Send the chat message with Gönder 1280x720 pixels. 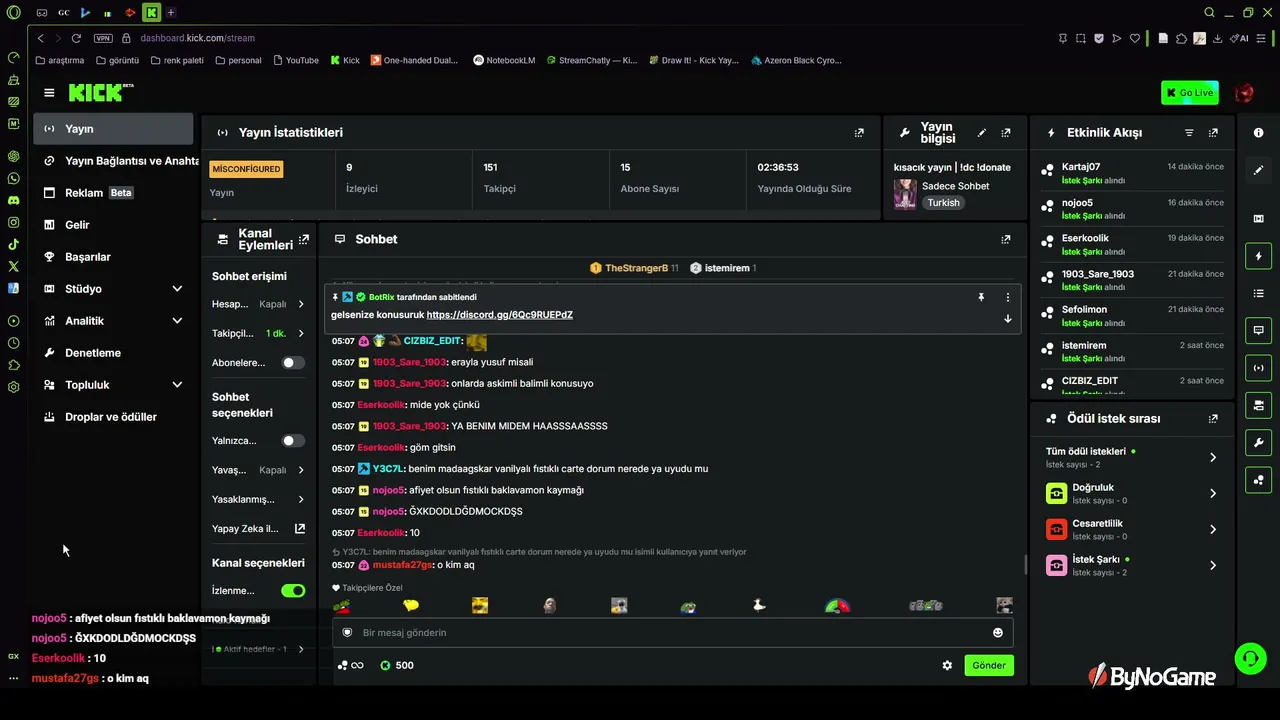coord(989,665)
